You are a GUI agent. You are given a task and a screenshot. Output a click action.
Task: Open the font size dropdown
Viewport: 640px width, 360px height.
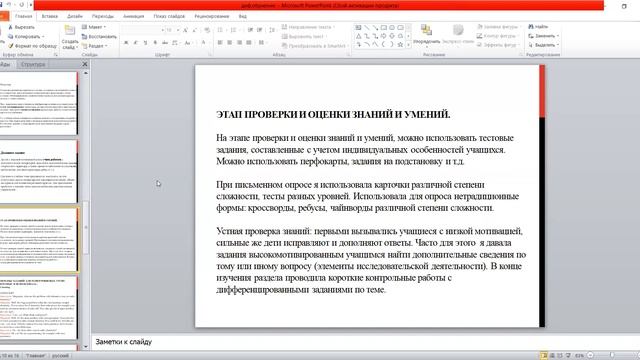click(x=178, y=30)
